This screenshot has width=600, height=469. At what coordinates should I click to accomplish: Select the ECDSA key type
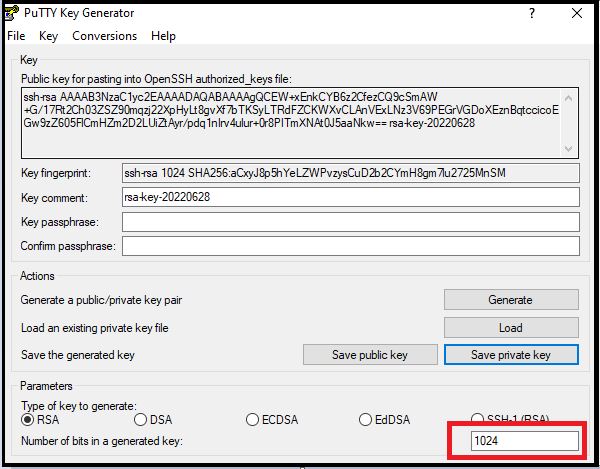click(x=272, y=420)
